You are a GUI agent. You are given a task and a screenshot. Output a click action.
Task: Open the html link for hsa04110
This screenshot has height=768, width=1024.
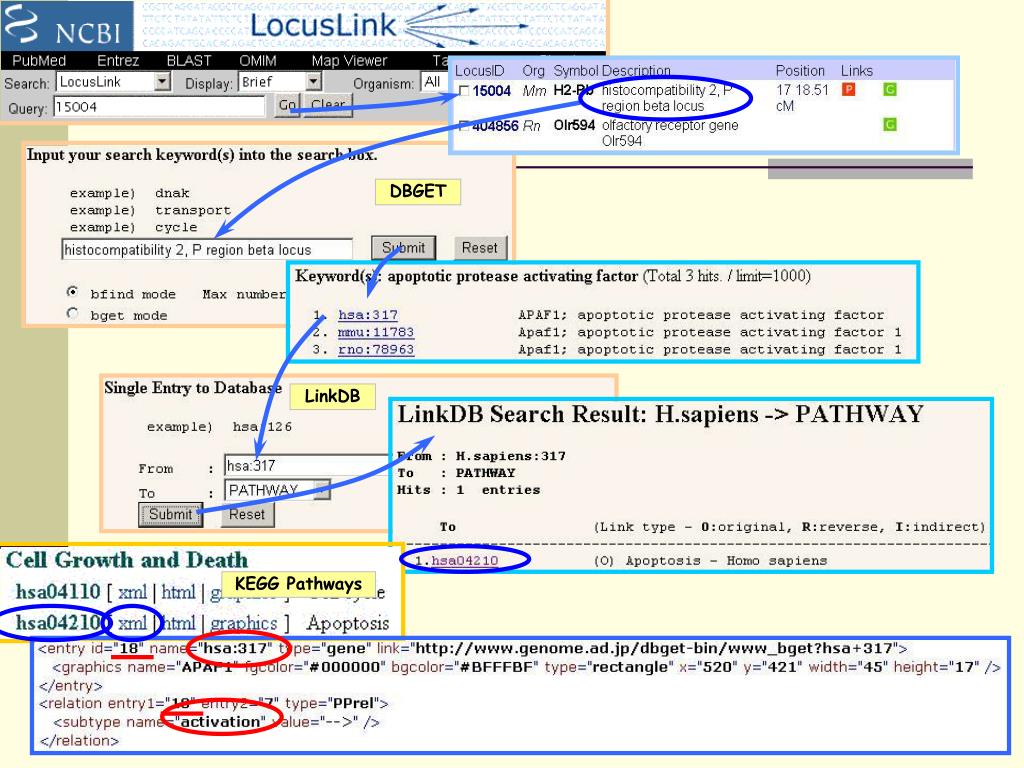coord(178,592)
